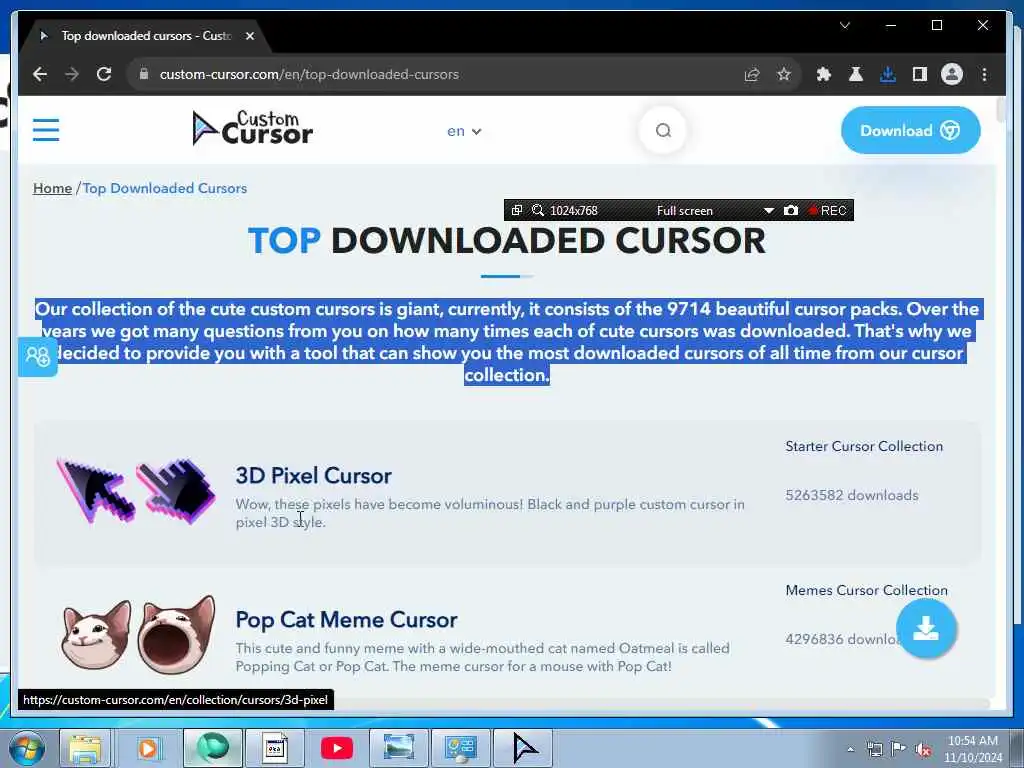Open File Explorer in taskbar

tap(86, 748)
